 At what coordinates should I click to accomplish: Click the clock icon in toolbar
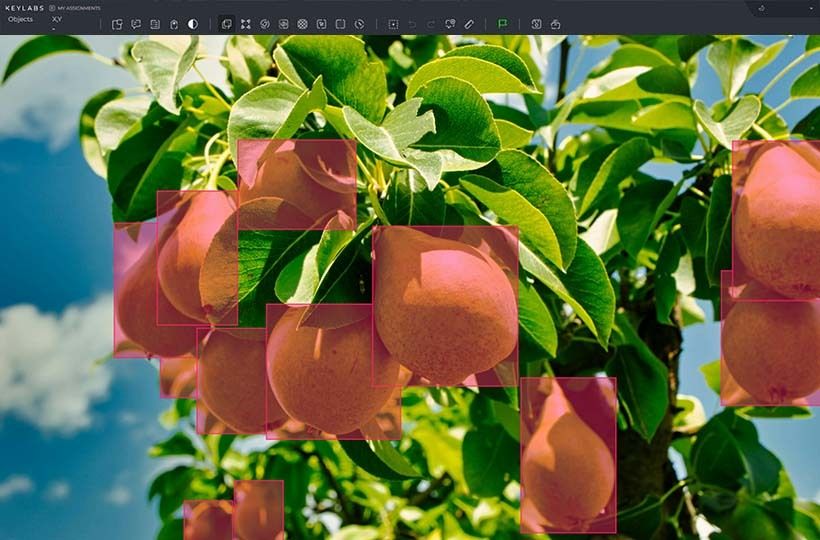(359, 24)
